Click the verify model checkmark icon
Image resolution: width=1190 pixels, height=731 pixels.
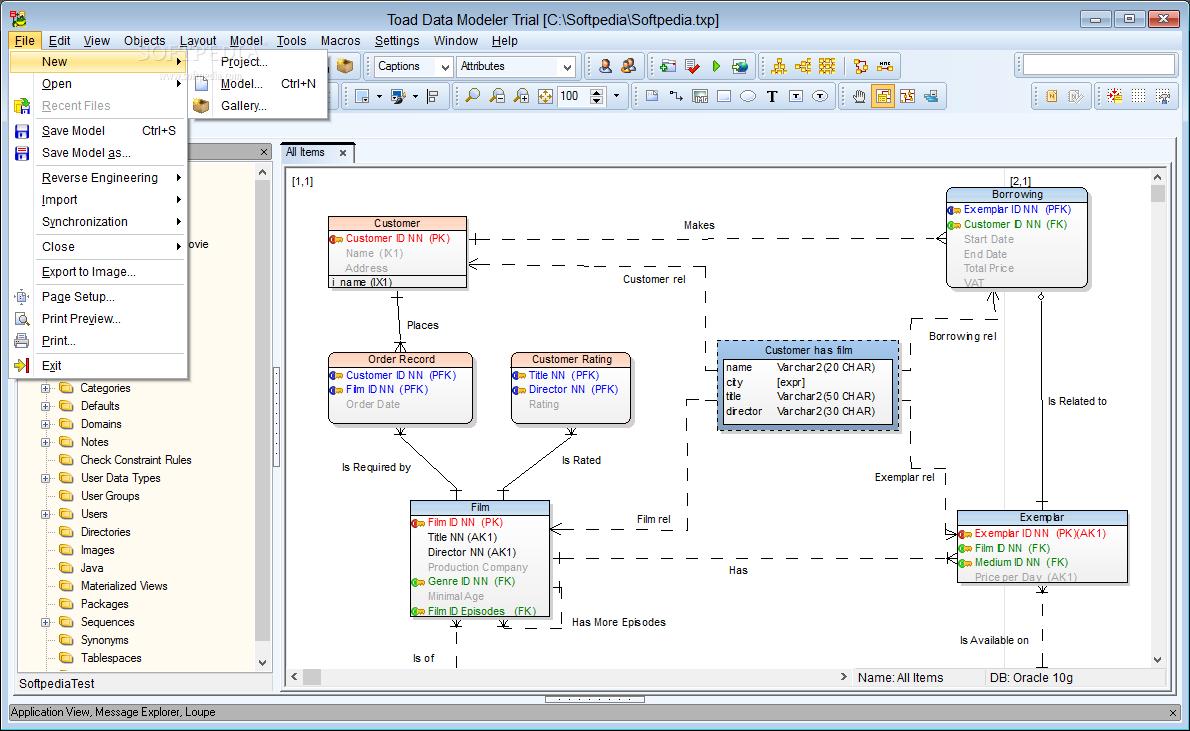coord(692,66)
